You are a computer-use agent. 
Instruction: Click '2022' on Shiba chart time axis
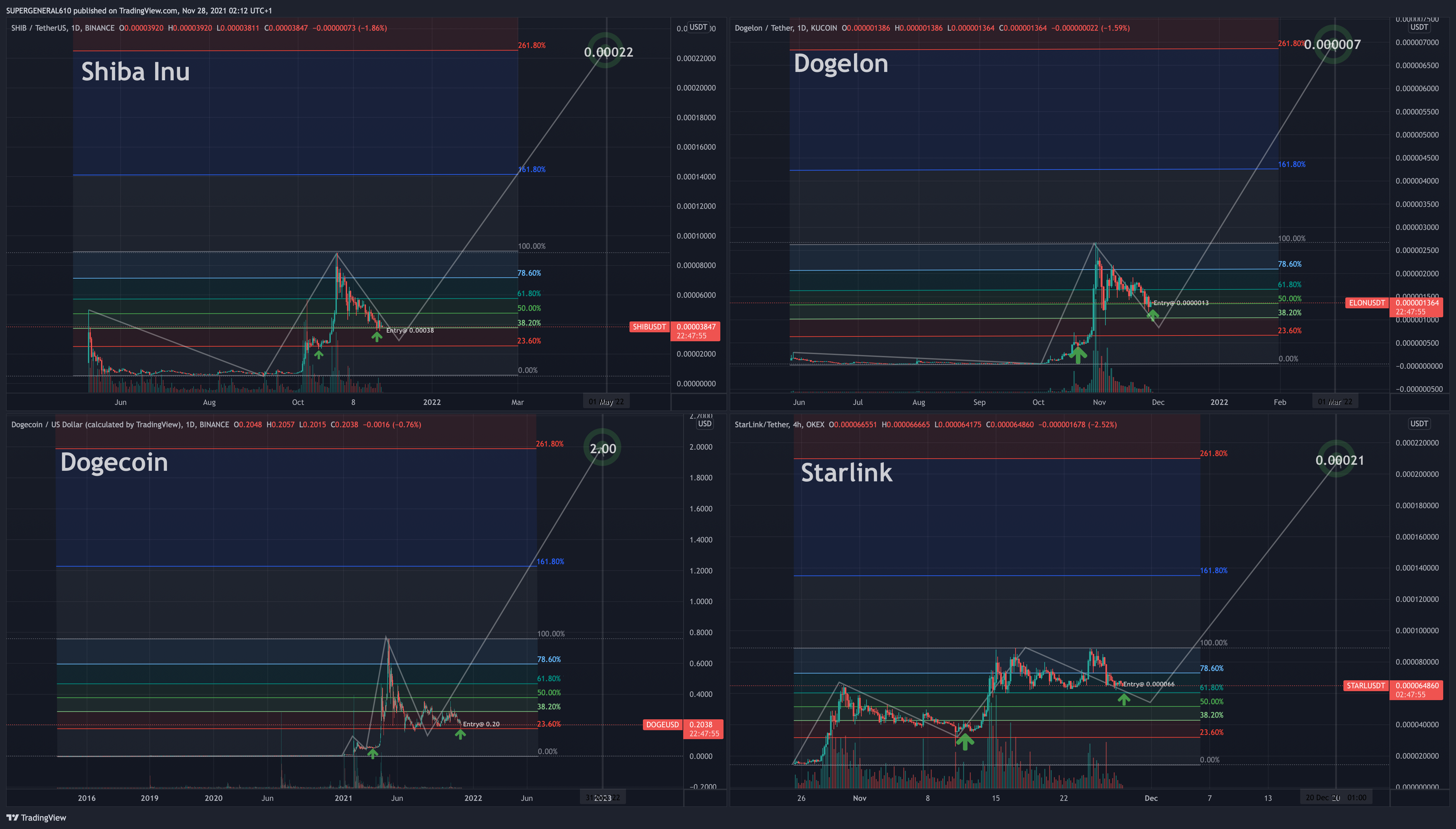tap(432, 402)
